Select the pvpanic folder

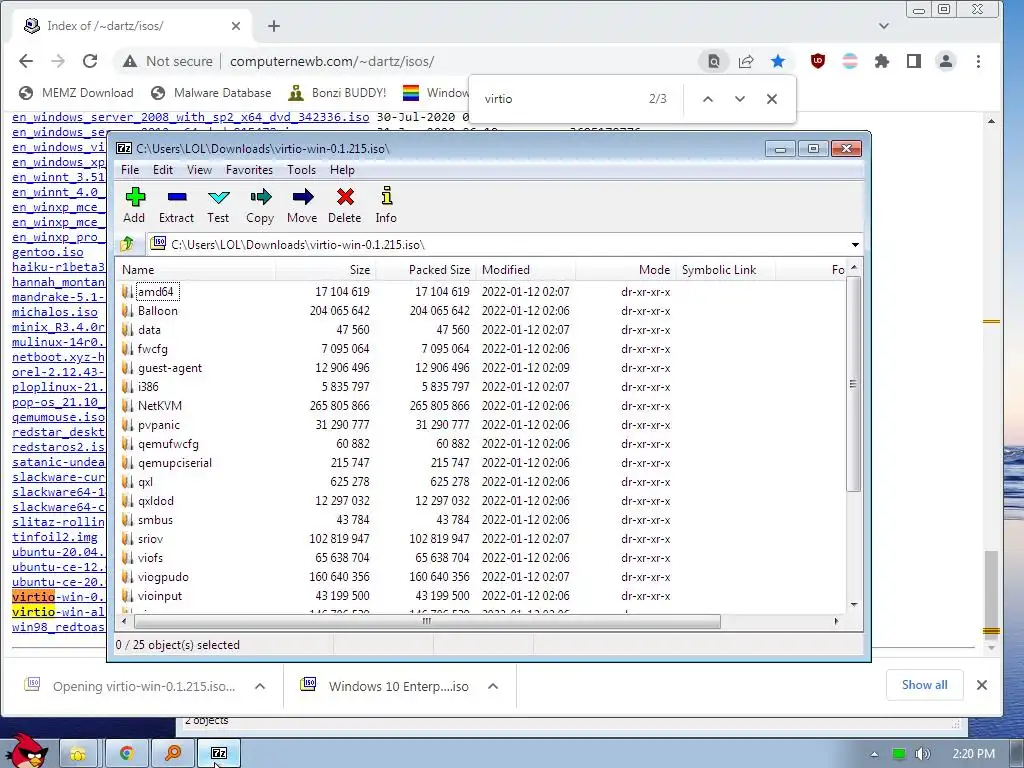tap(158, 424)
